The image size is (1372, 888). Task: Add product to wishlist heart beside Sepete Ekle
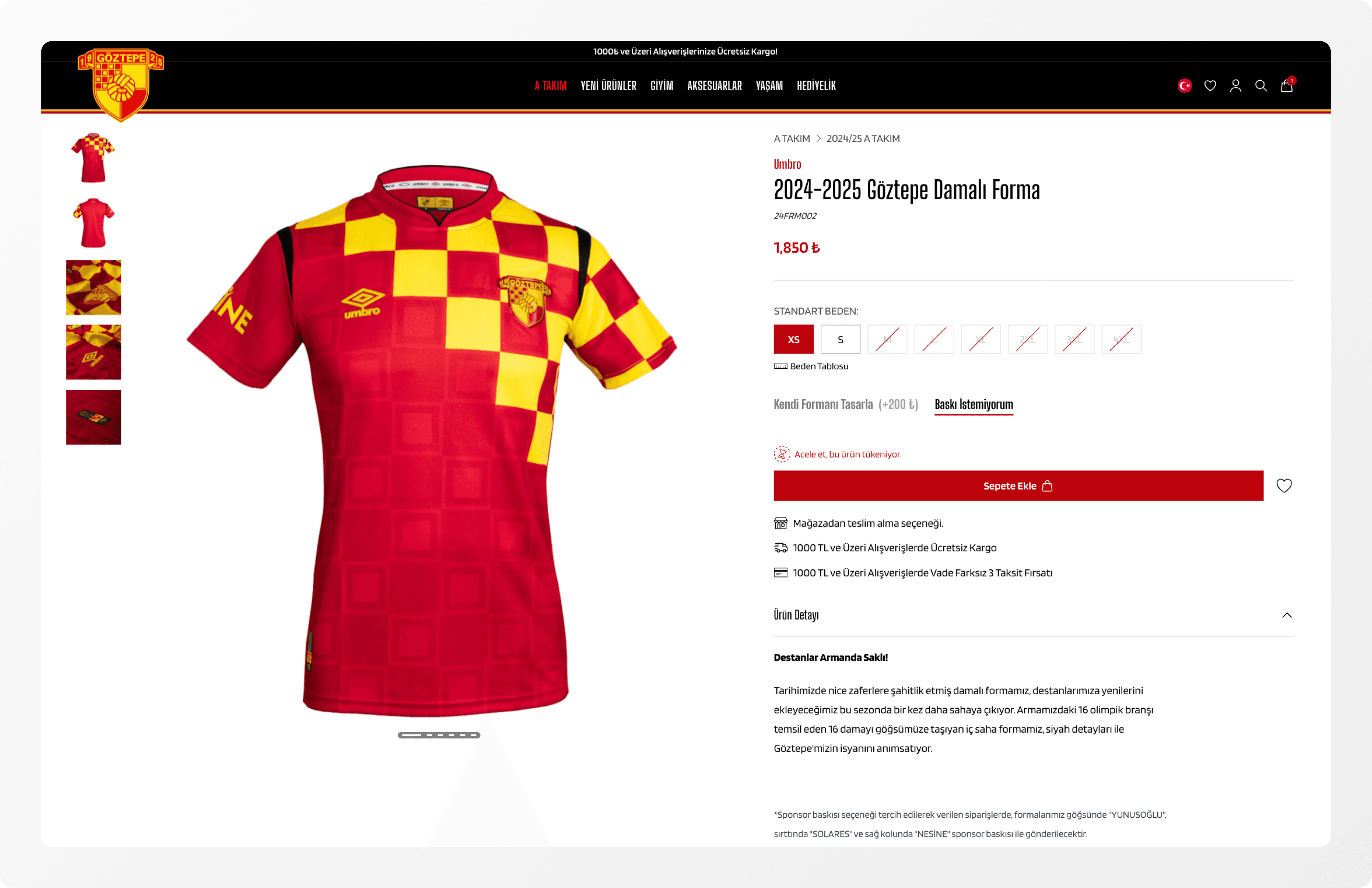pyautogui.click(x=1284, y=486)
